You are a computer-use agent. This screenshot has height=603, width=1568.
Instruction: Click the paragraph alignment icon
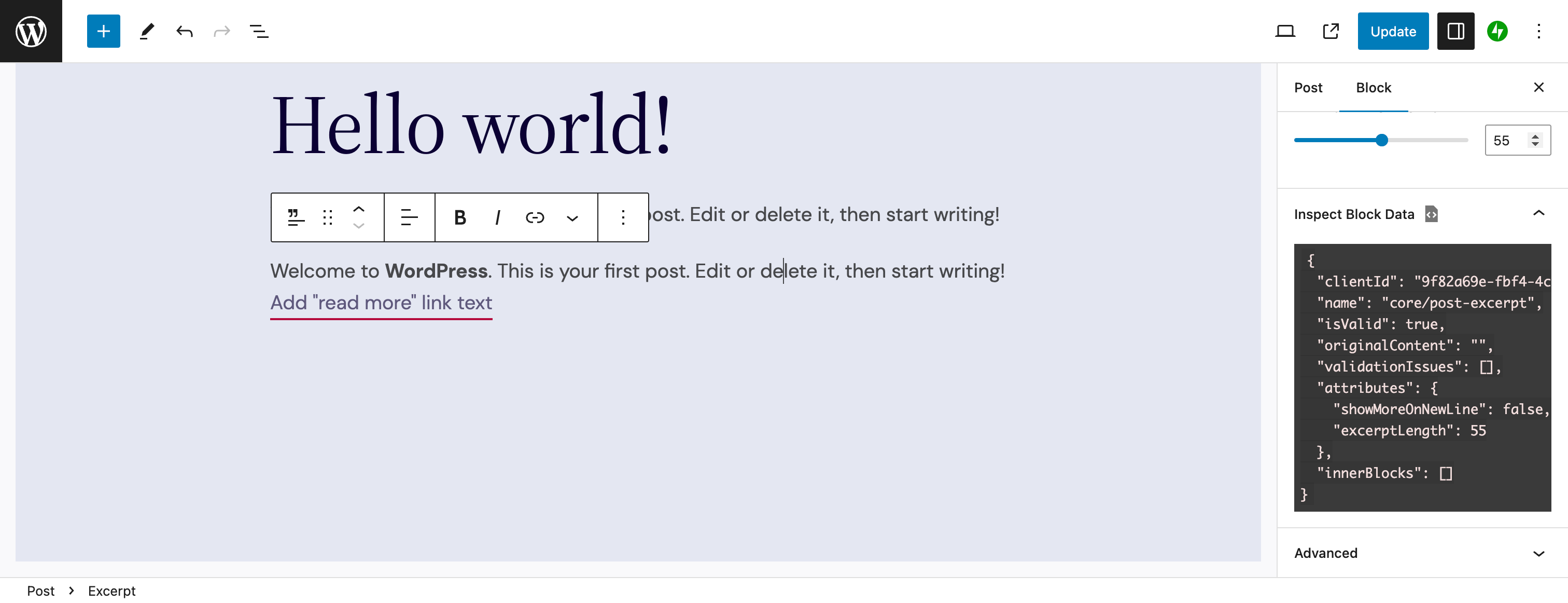tap(409, 217)
